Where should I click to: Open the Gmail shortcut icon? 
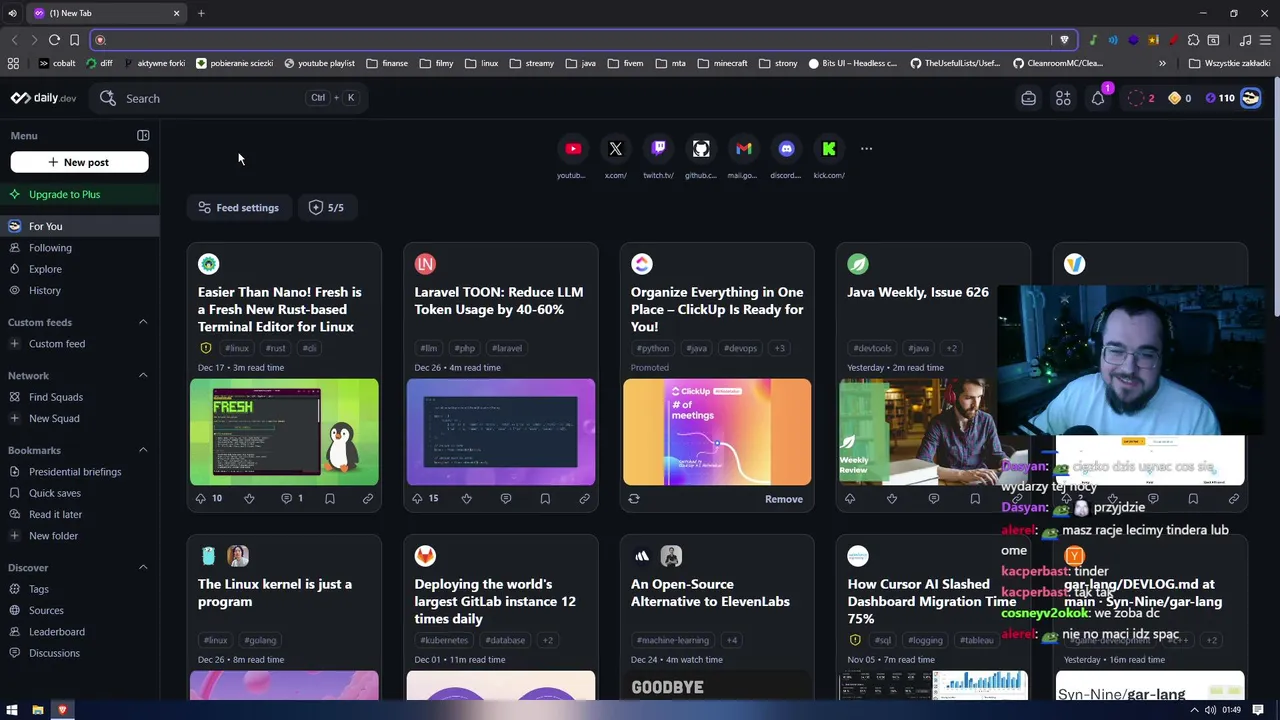pyautogui.click(x=744, y=149)
